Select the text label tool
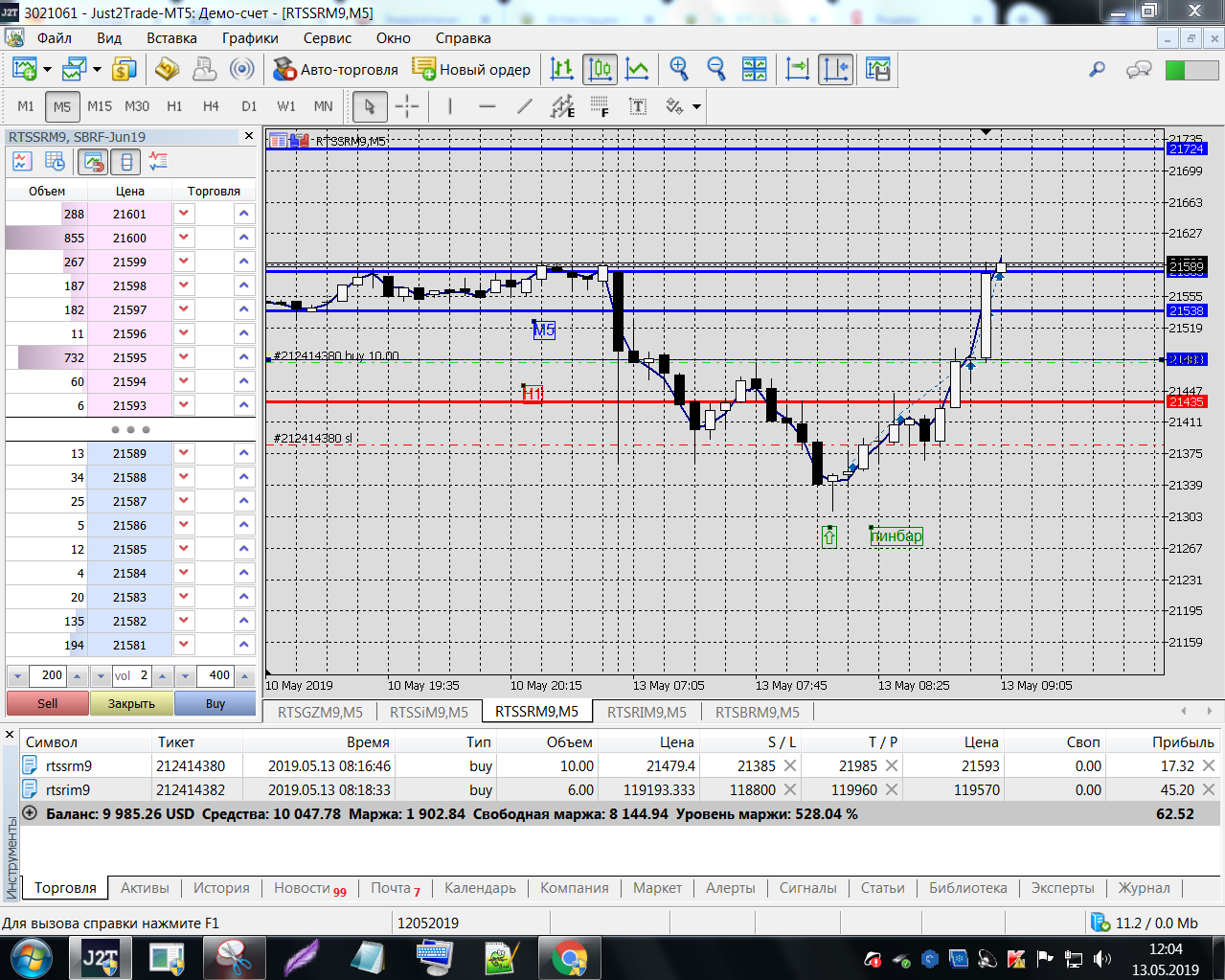Image resolution: width=1225 pixels, height=980 pixels. [x=638, y=106]
